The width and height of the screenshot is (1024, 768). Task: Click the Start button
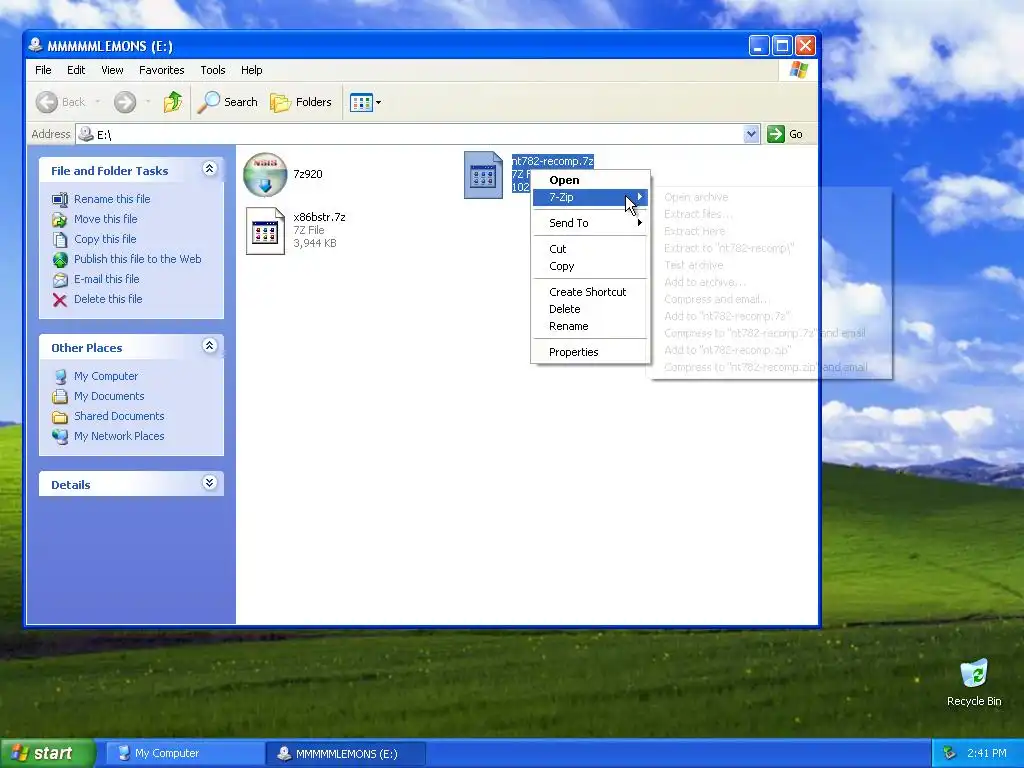pyautogui.click(x=47, y=754)
